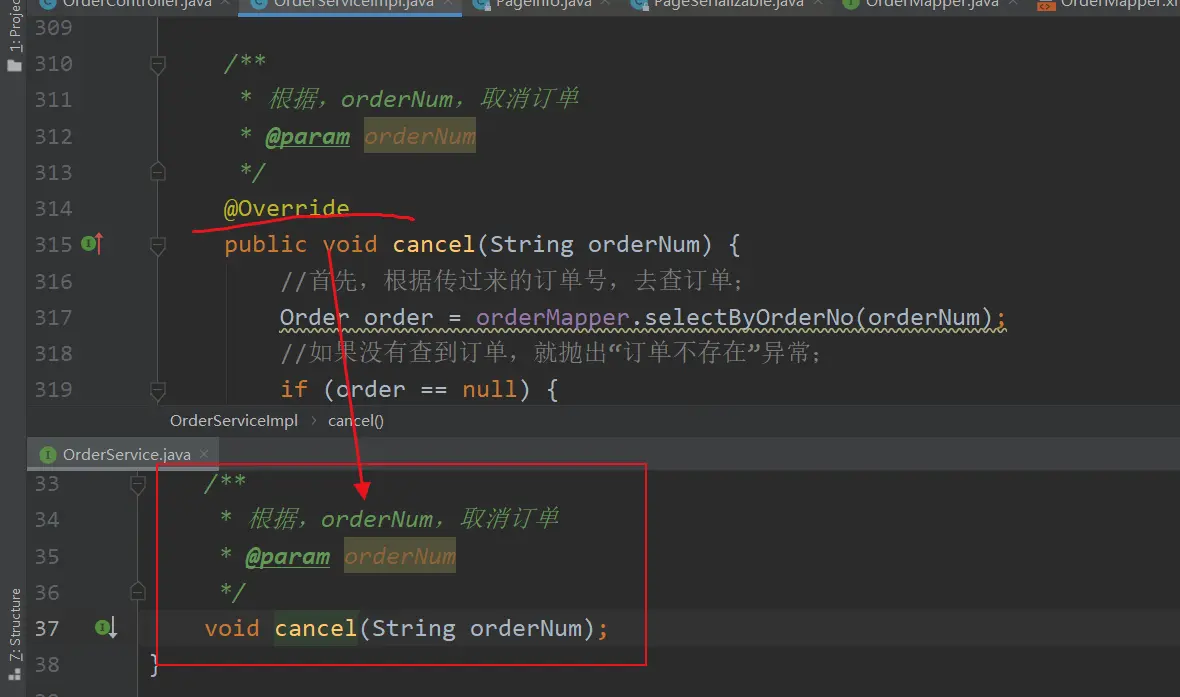
Task: Select the OrderService.java editor tab
Action: pos(123,454)
